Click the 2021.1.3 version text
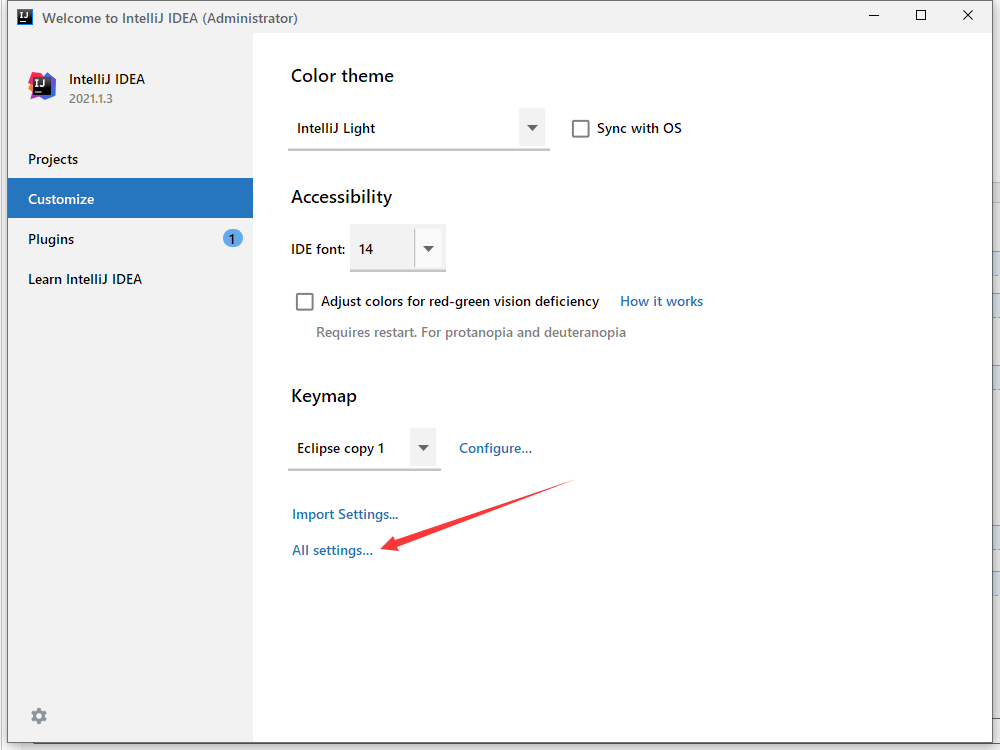 pyautogui.click(x=91, y=99)
